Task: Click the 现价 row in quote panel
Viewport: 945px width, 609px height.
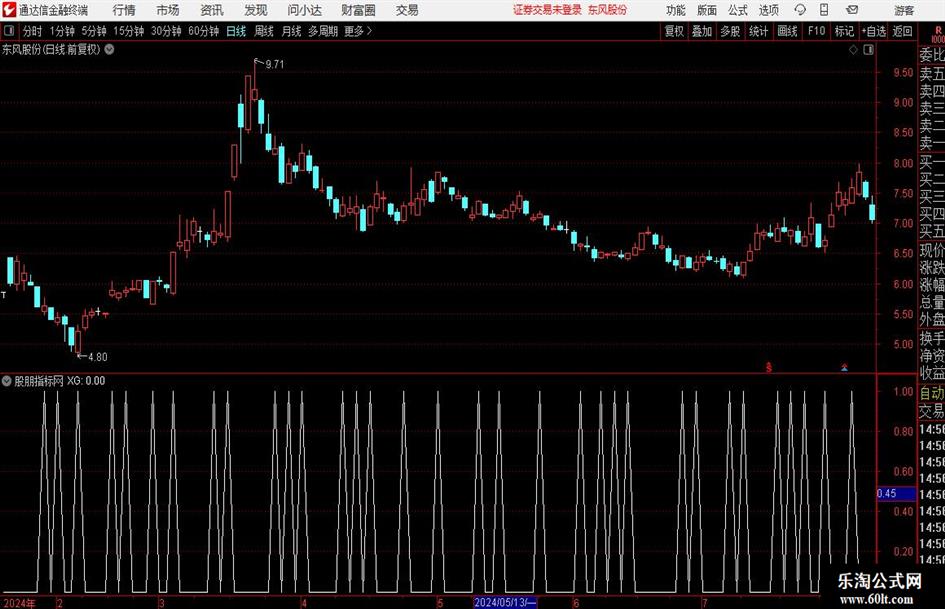Action: pos(932,250)
